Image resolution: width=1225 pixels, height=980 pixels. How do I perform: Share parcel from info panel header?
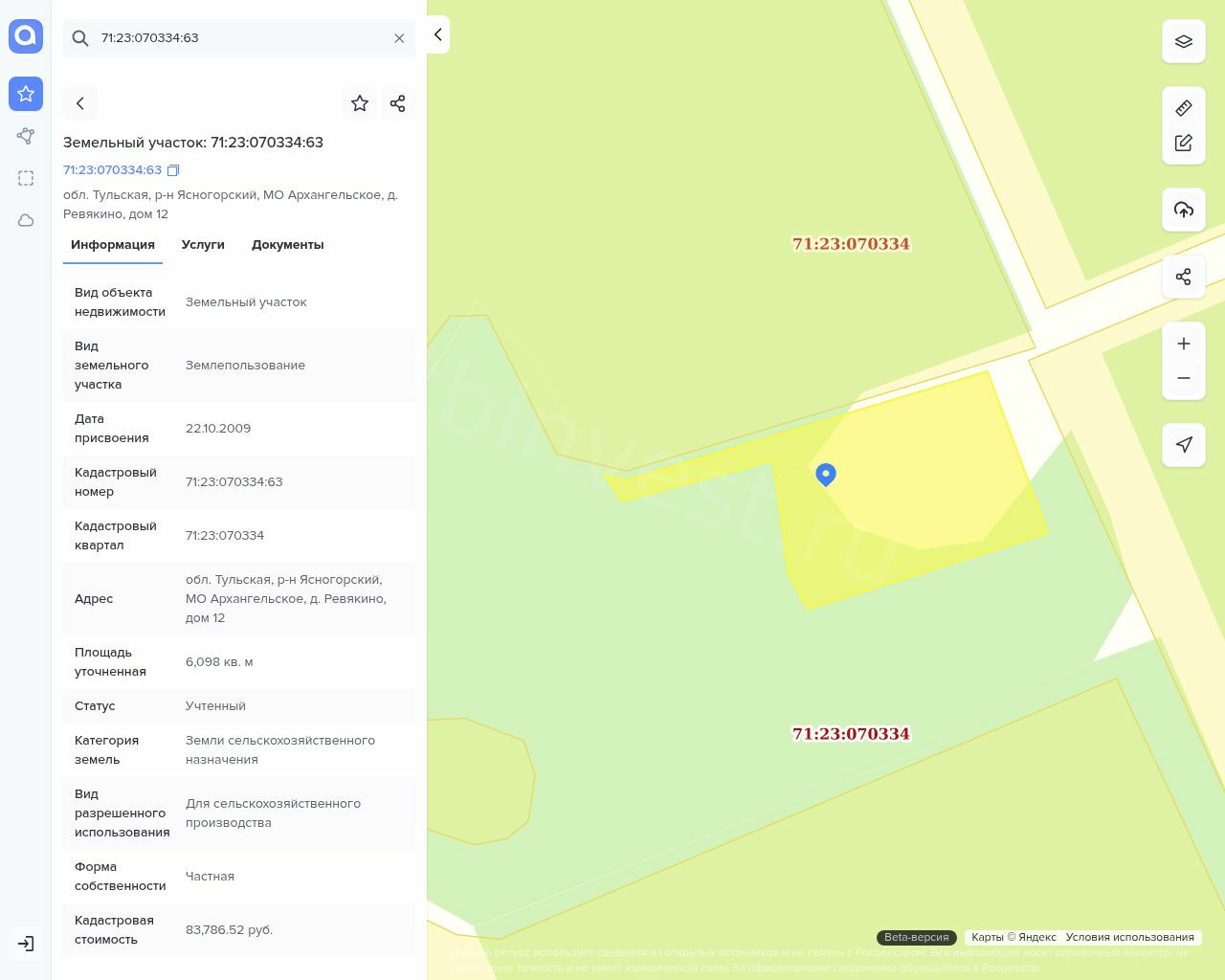pos(398,103)
